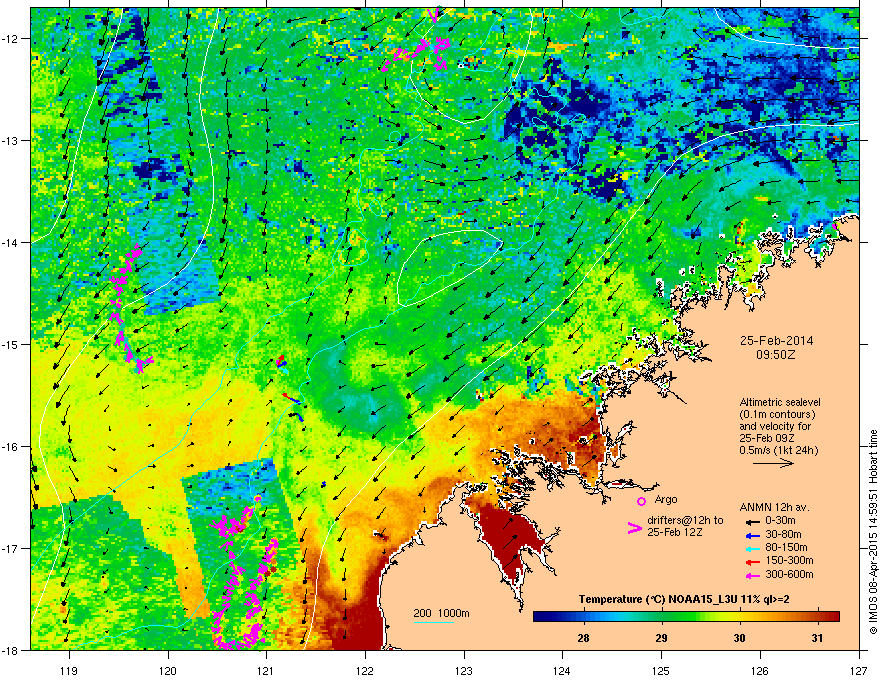Screen dimensions: 880x680
Task: Click the 'Altimetric sealevel' text
Action: click(780, 402)
